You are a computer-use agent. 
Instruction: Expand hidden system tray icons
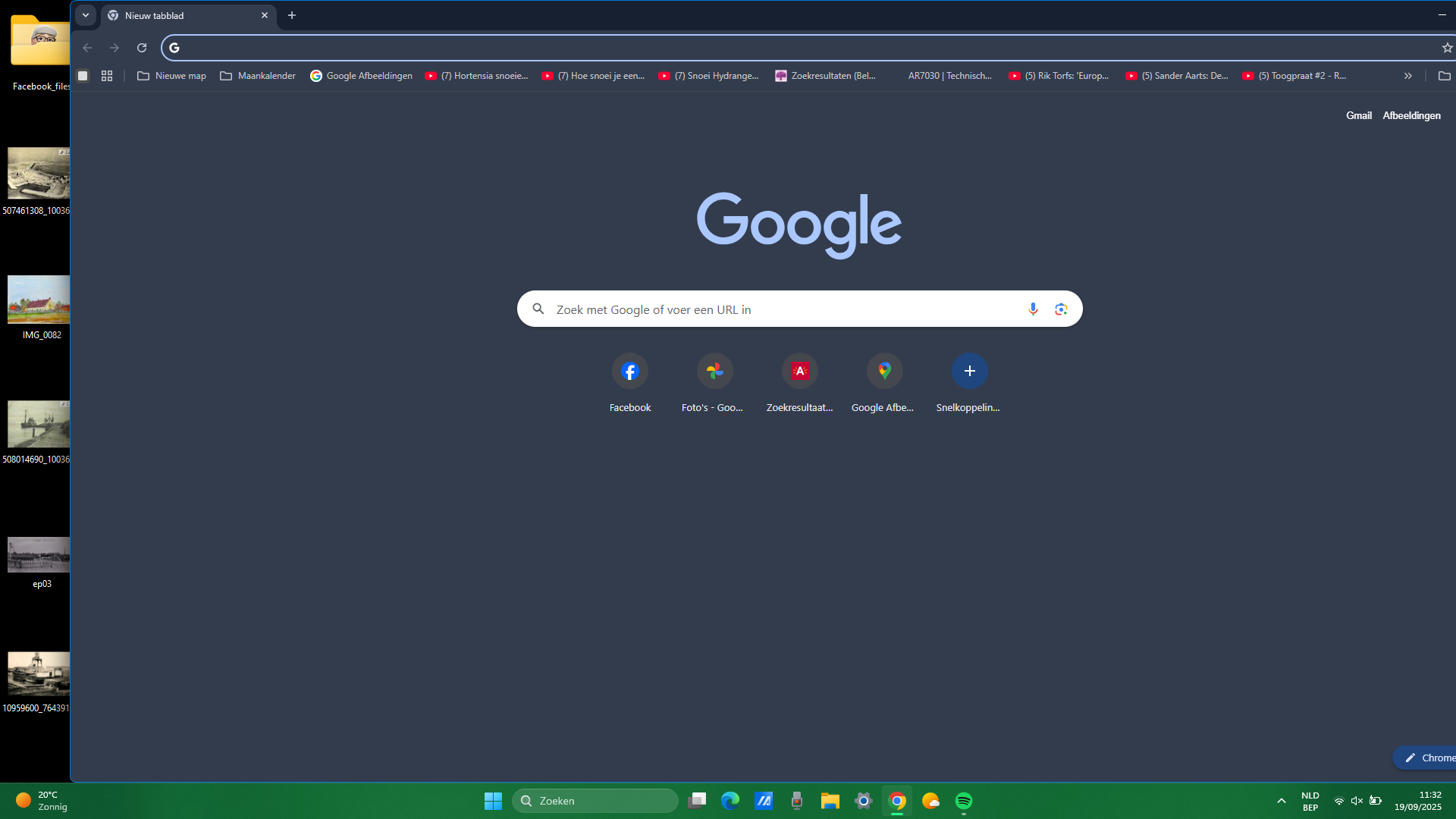(1282, 801)
